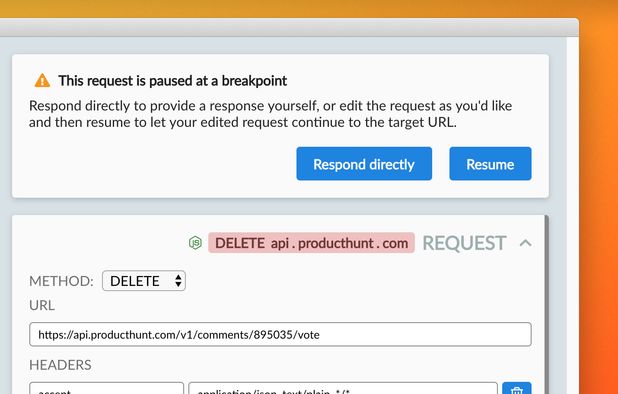Click the "This request is paused at a breakpoint" heading
Viewport: 618px width, 394px height.
173,80
